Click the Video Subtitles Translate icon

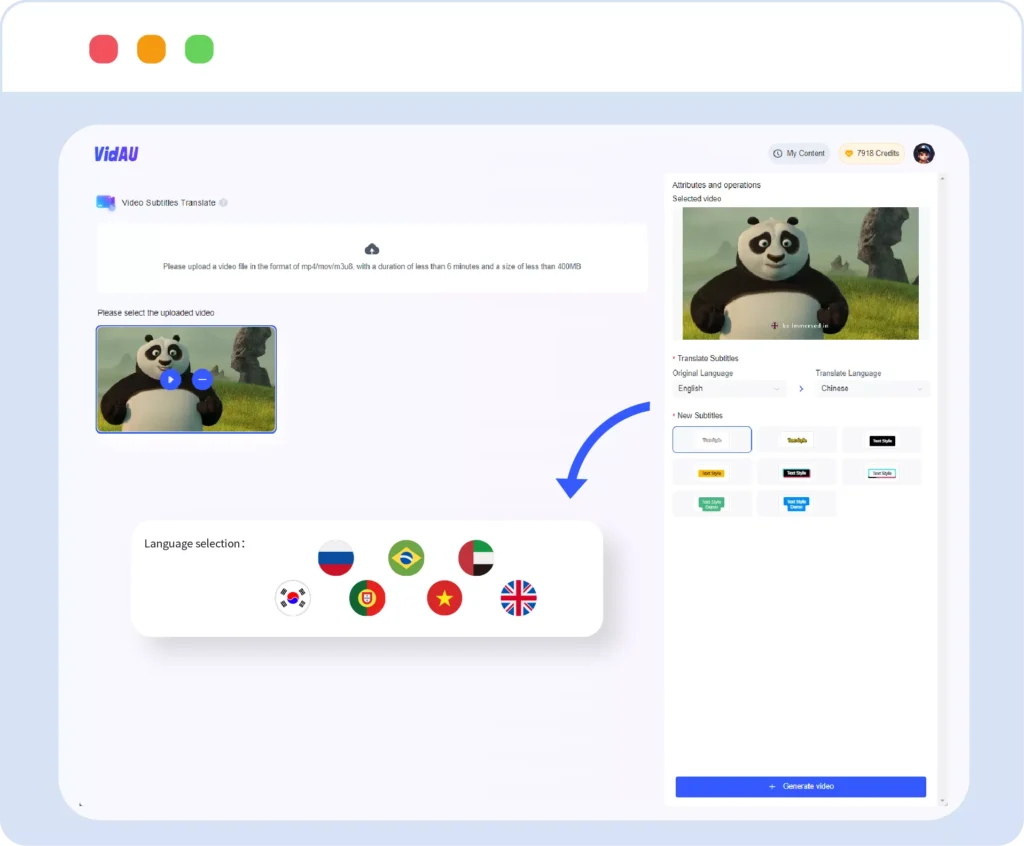click(x=105, y=203)
